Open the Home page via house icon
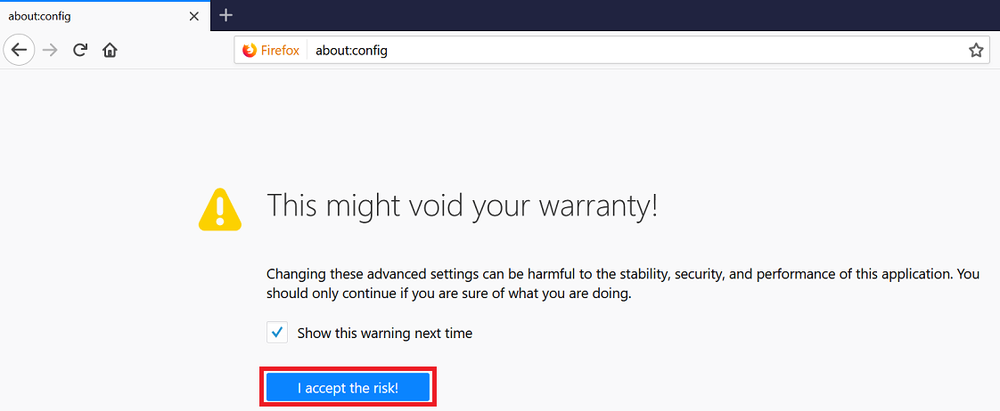 pos(110,50)
